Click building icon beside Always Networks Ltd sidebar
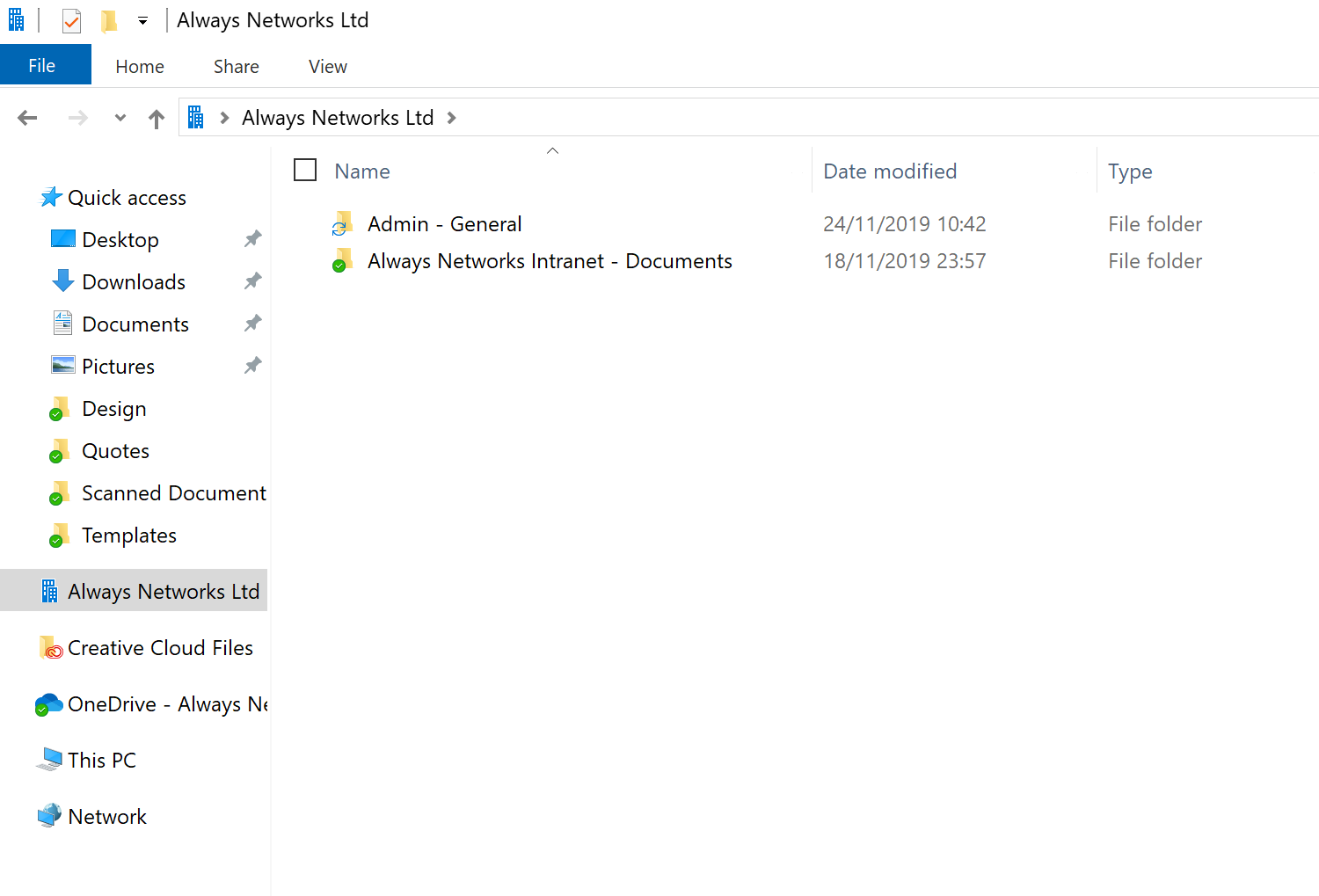 click(x=50, y=591)
